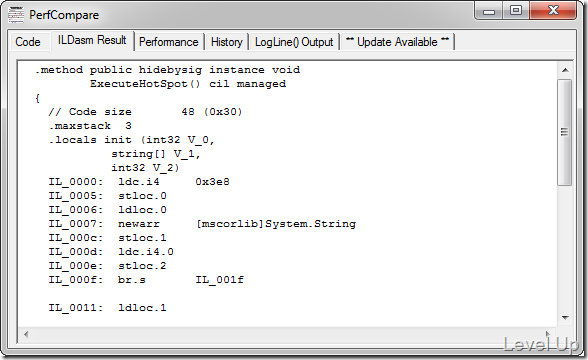Image resolution: width=588 pixels, height=360 pixels.
Task: Click the 'IL_0000: ldc.i4 0x3e8' line
Action: click(139, 182)
